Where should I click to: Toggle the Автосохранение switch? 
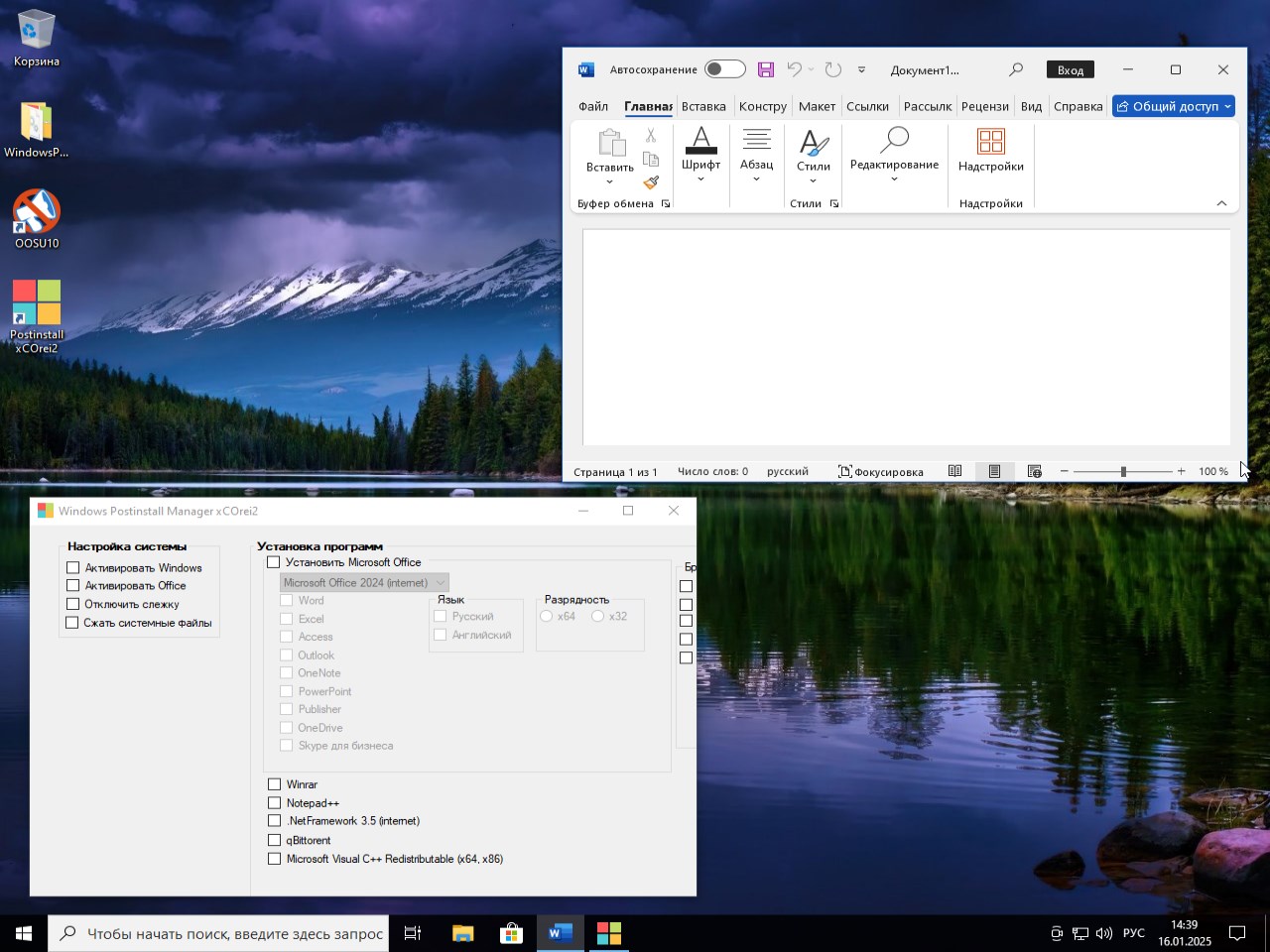point(724,69)
